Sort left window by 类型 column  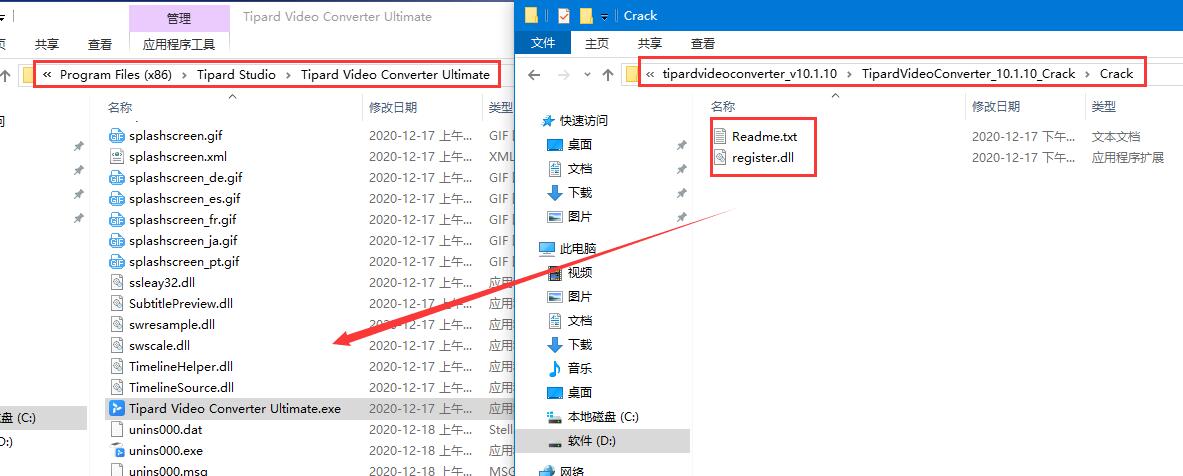click(x=500, y=108)
